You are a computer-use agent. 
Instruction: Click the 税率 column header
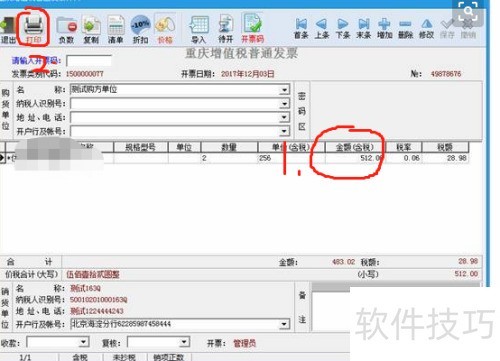pyautogui.click(x=404, y=147)
